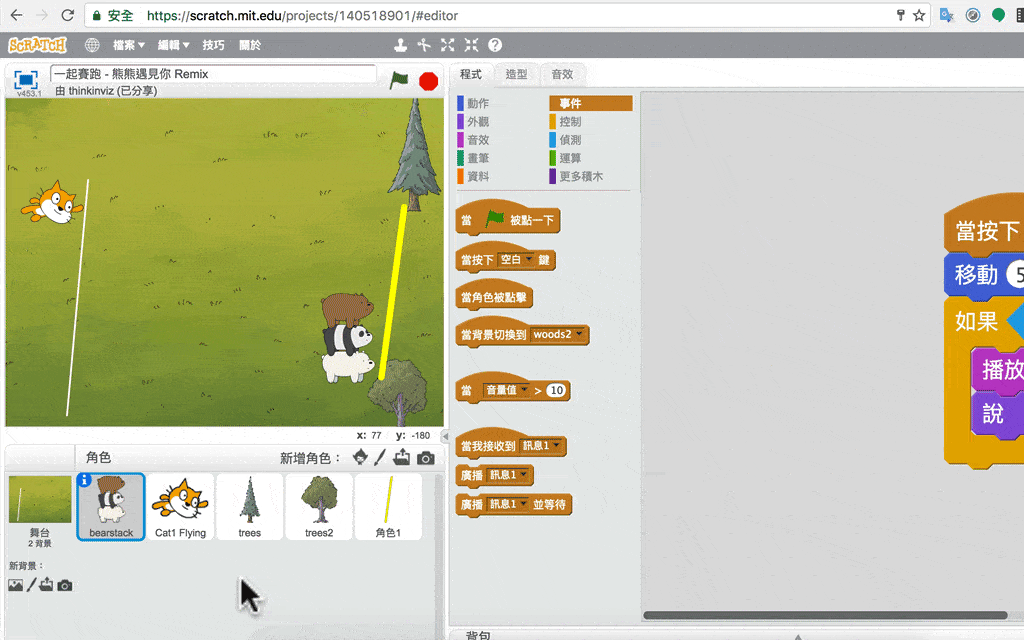Open the 檔案 menu
The image size is (1024, 640).
pyautogui.click(x=129, y=45)
